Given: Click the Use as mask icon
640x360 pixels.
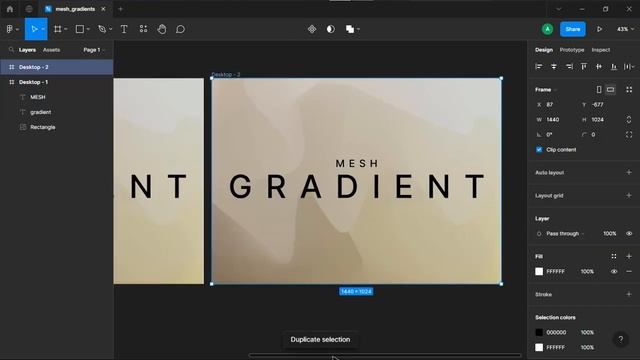Looking at the screenshot, I should coord(331,29).
